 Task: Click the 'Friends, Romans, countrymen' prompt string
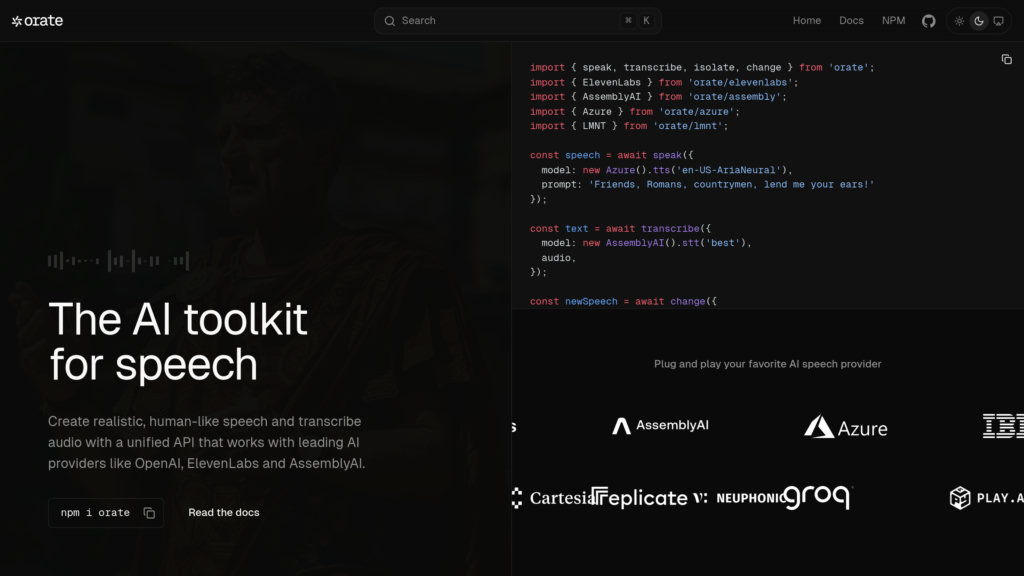click(731, 185)
